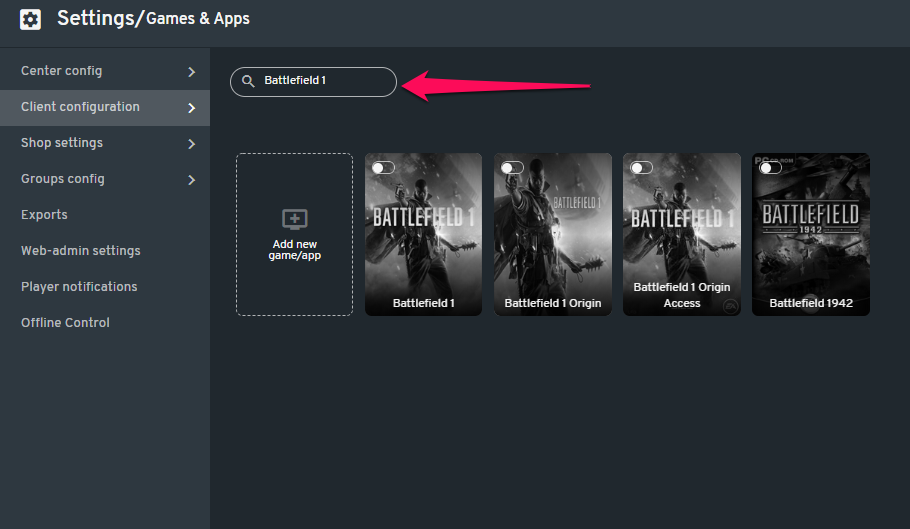Image resolution: width=910 pixels, height=529 pixels.
Task: Open the Battlefield 1 Origin cover
Action: click(x=552, y=234)
